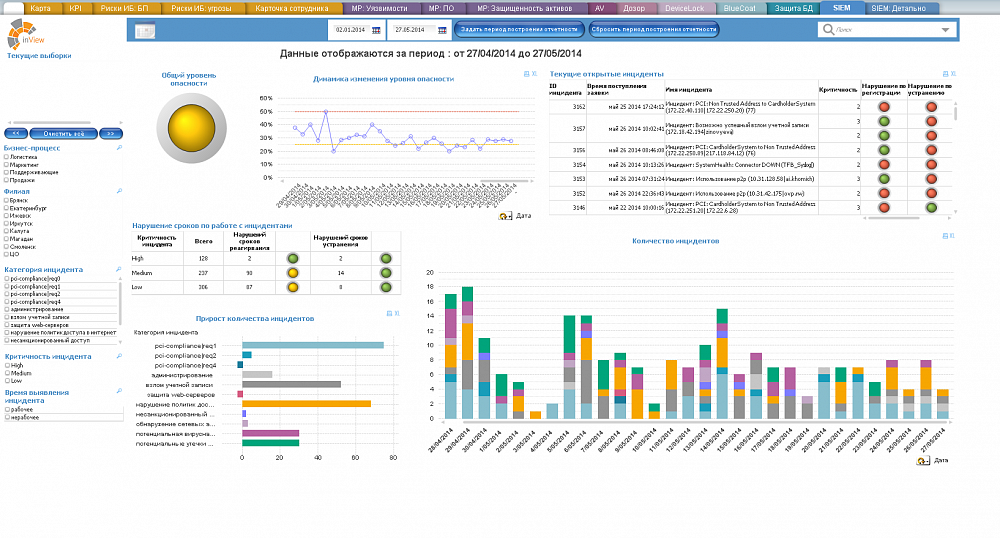Export Количество инцидентов chart to Excel
The height and width of the screenshot is (538, 1000).
click(952, 236)
